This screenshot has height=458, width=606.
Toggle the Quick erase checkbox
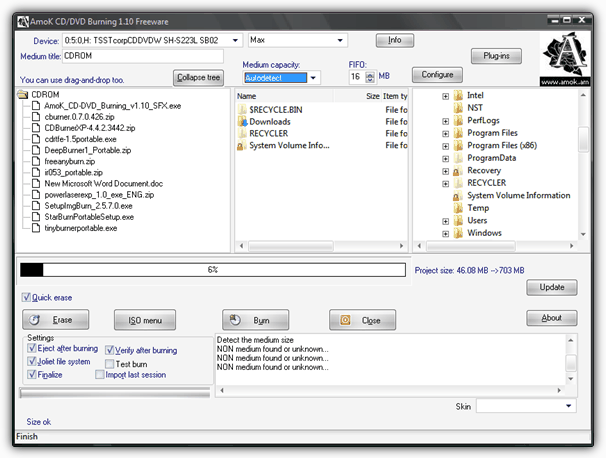27,297
